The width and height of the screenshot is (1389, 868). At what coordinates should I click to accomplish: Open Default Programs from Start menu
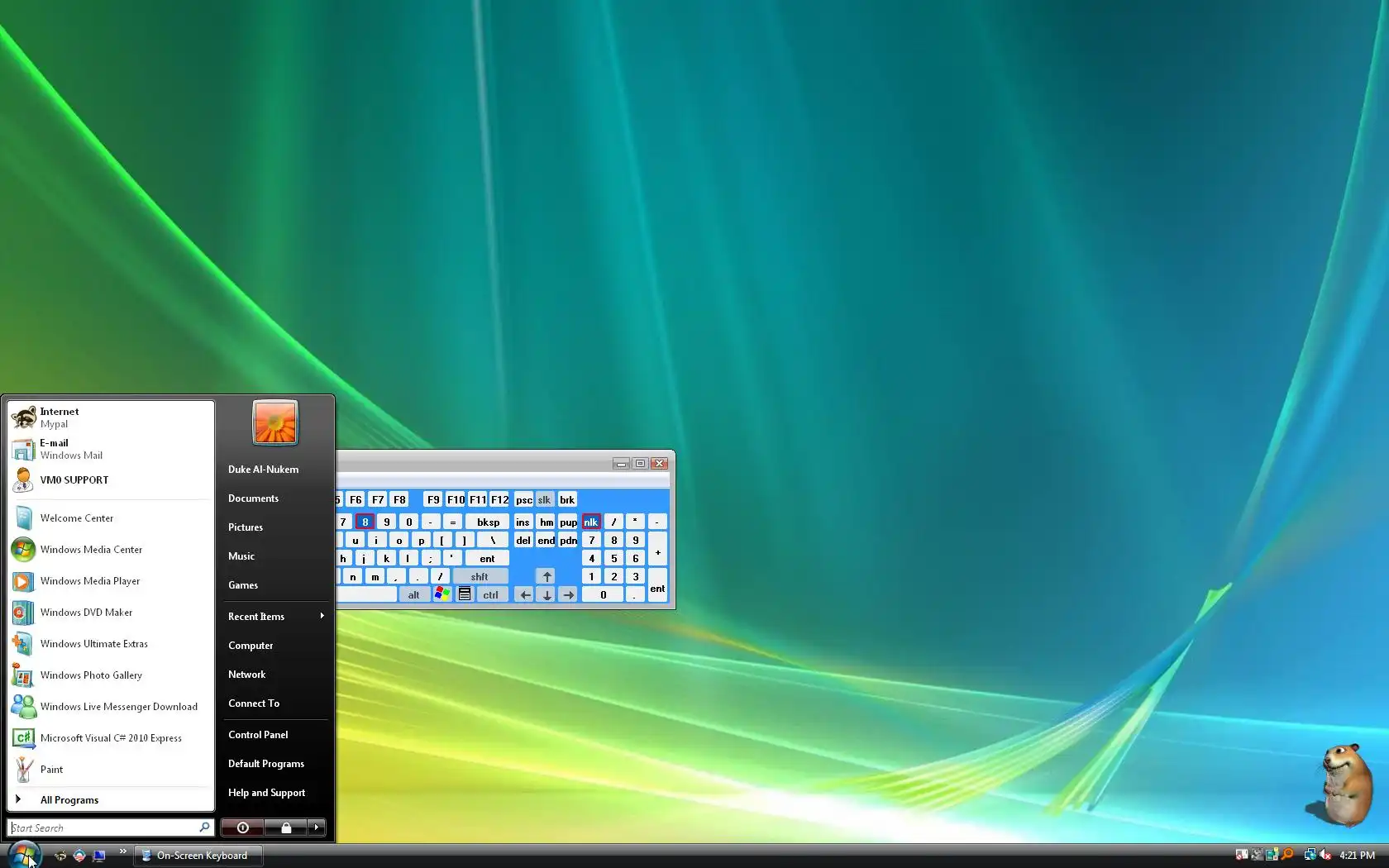tap(276, 764)
